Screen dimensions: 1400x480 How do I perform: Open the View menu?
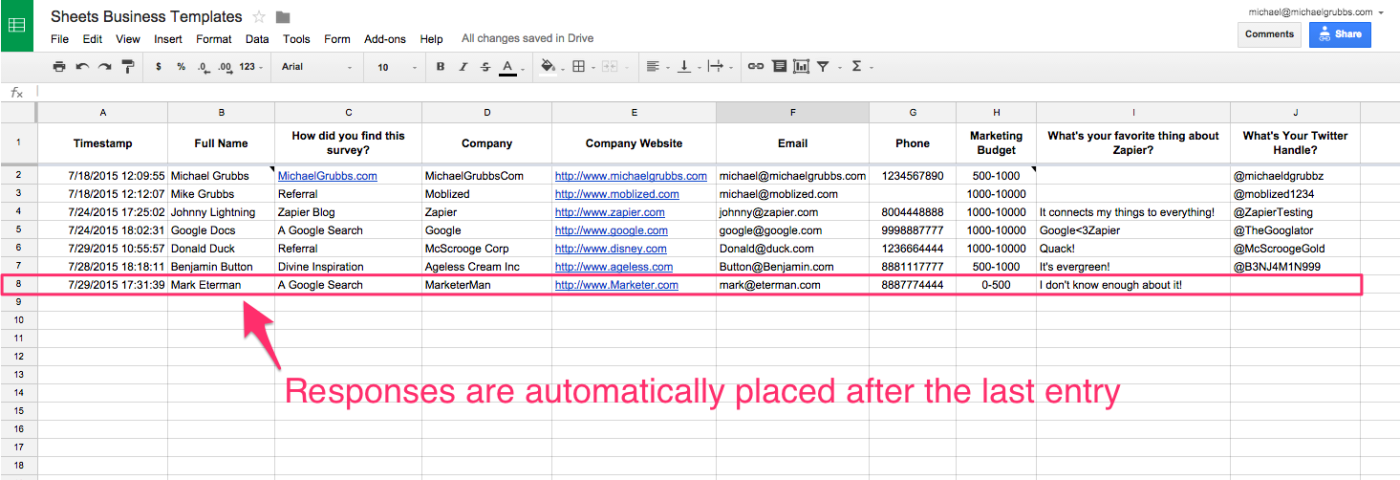pos(128,39)
